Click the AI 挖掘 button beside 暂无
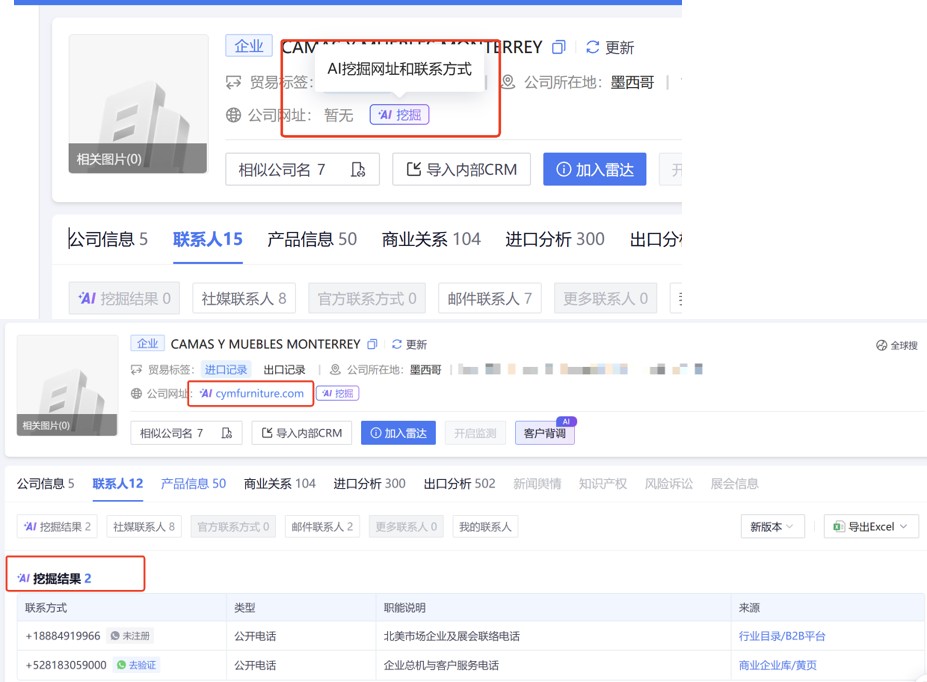 pyautogui.click(x=399, y=115)
